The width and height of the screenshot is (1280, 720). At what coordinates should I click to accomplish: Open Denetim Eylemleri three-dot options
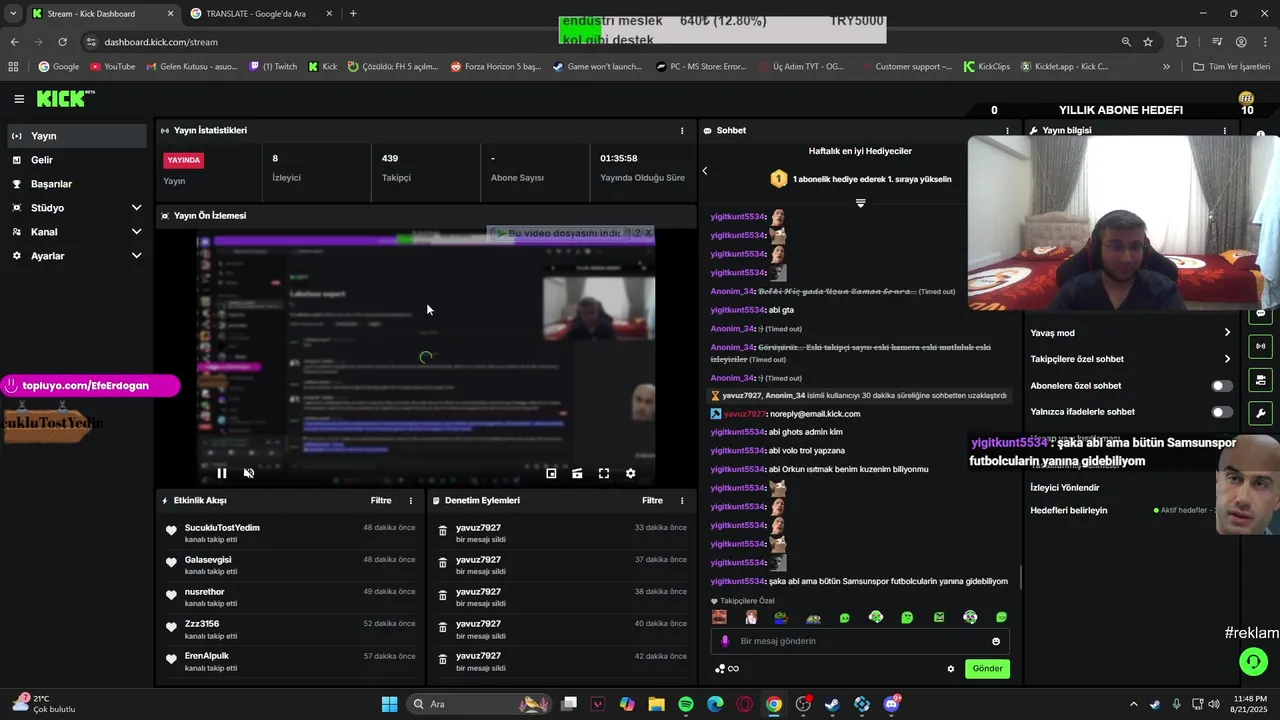coord(682,501)
